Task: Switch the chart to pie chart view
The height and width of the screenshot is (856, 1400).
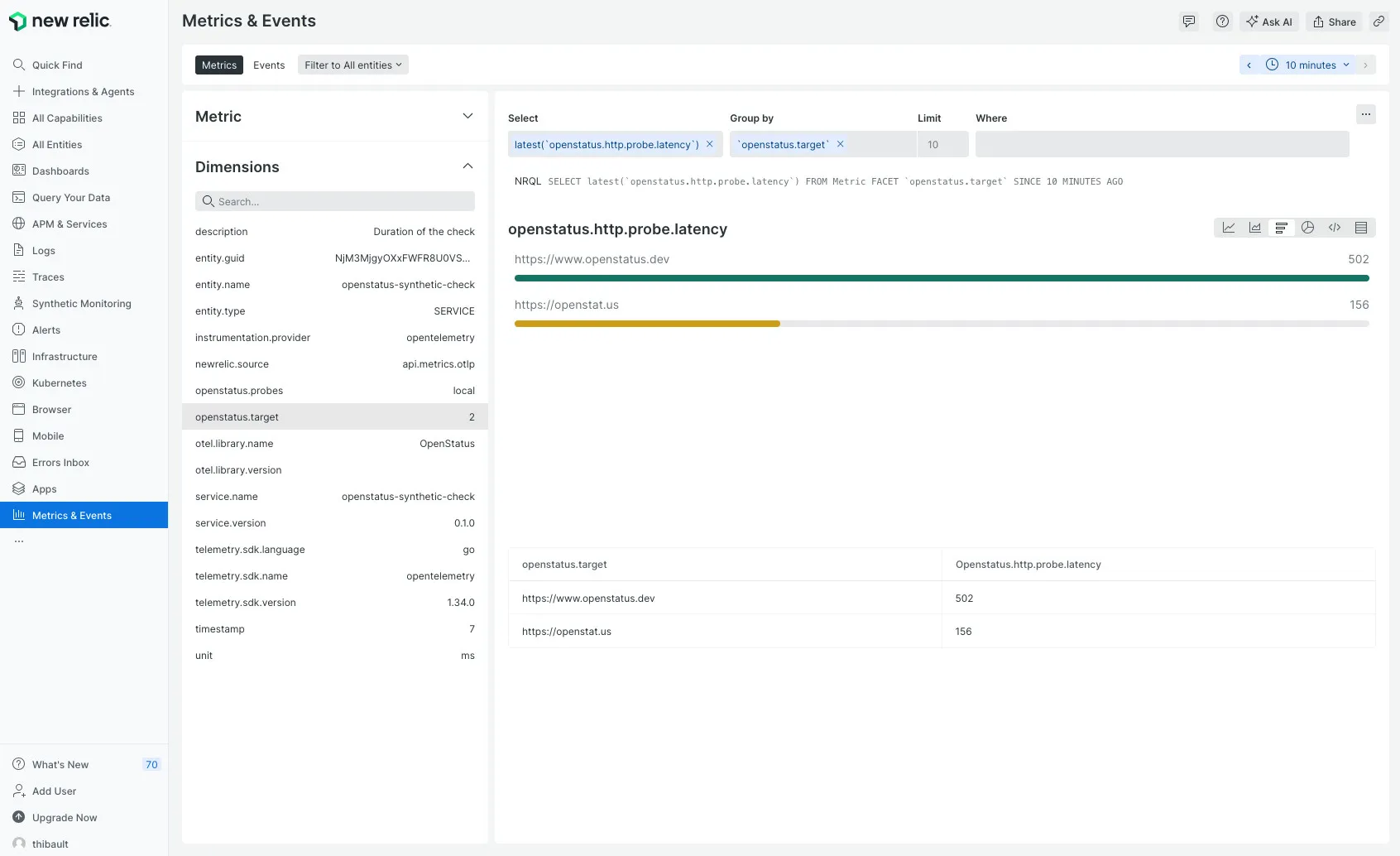Action: pos(1308,228)
